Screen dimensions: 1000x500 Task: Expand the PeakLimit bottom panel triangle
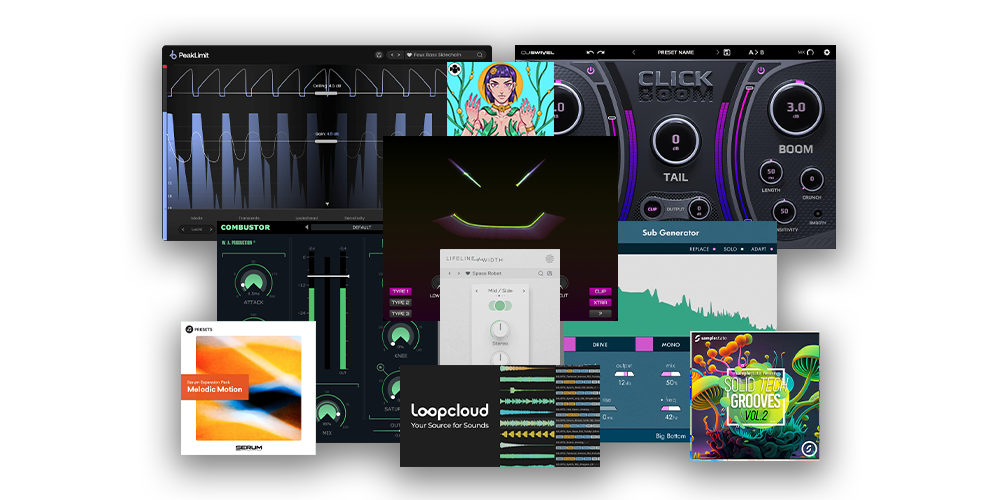point(327,204)
